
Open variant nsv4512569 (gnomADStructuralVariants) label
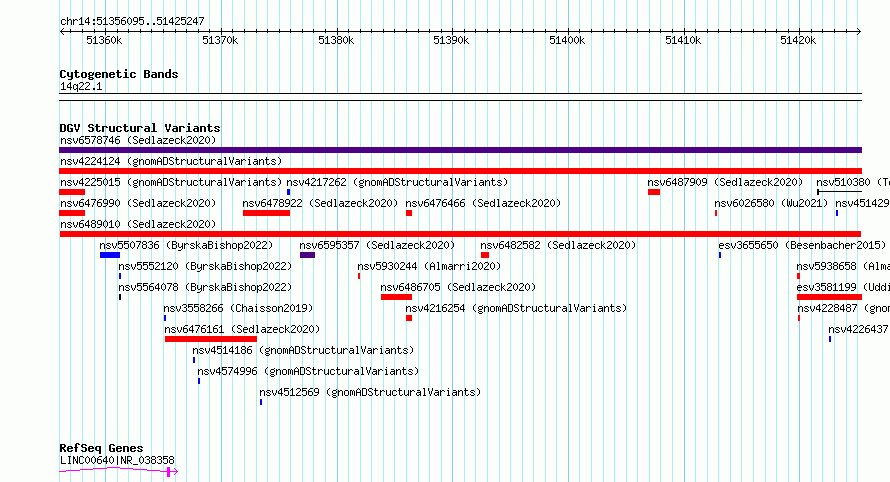370,392
